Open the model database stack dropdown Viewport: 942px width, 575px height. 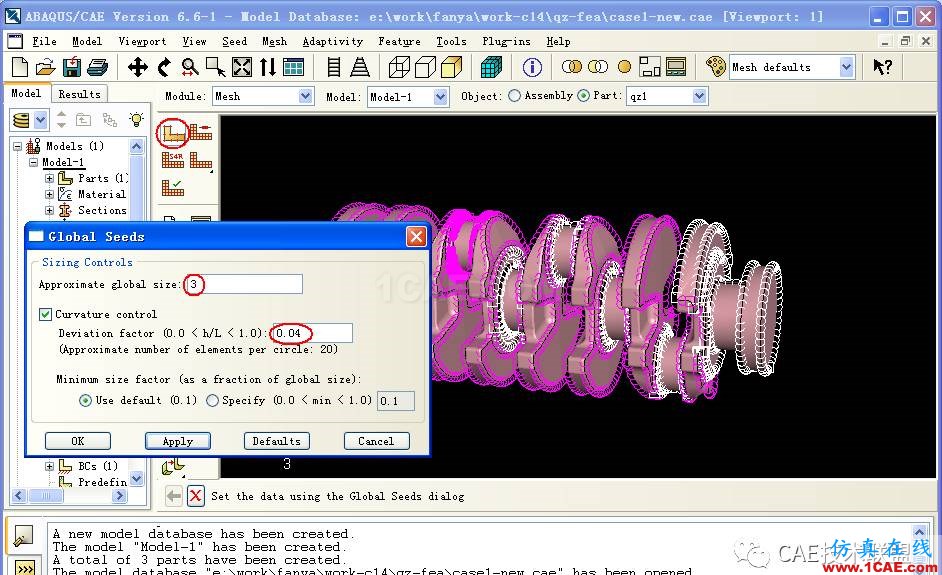click(40, 120)
